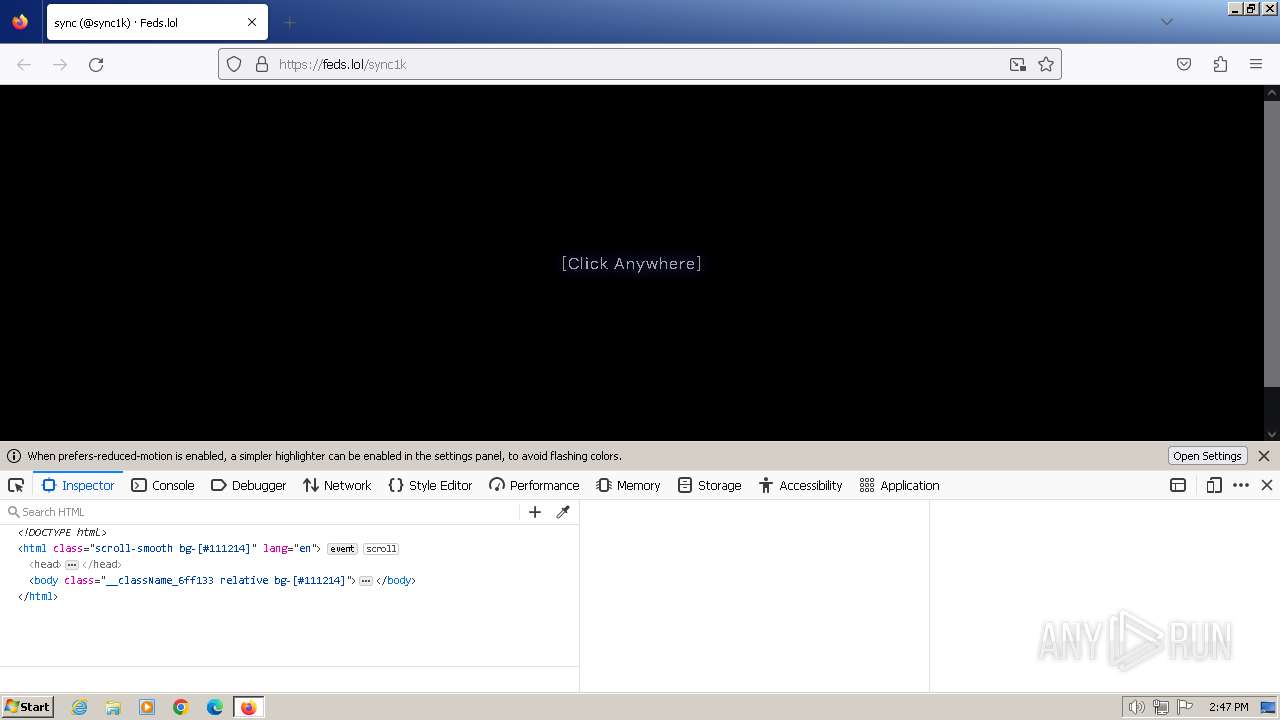
Task: Switch to the Network tab
Action: (337, 485)
